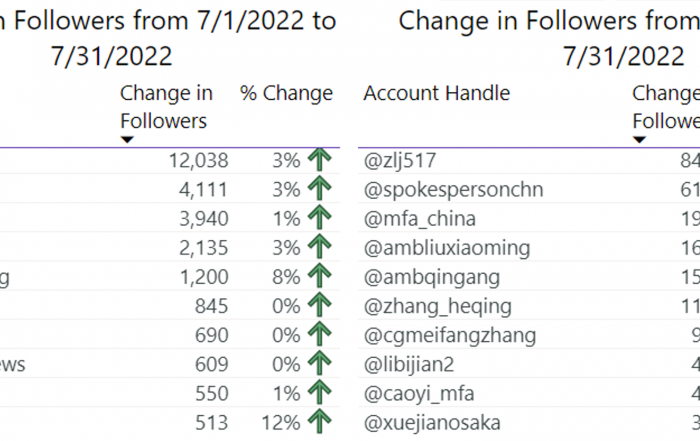Click the up arrow in the 550 row
This screenshot has width=700, height=441.
pos(320,393)
